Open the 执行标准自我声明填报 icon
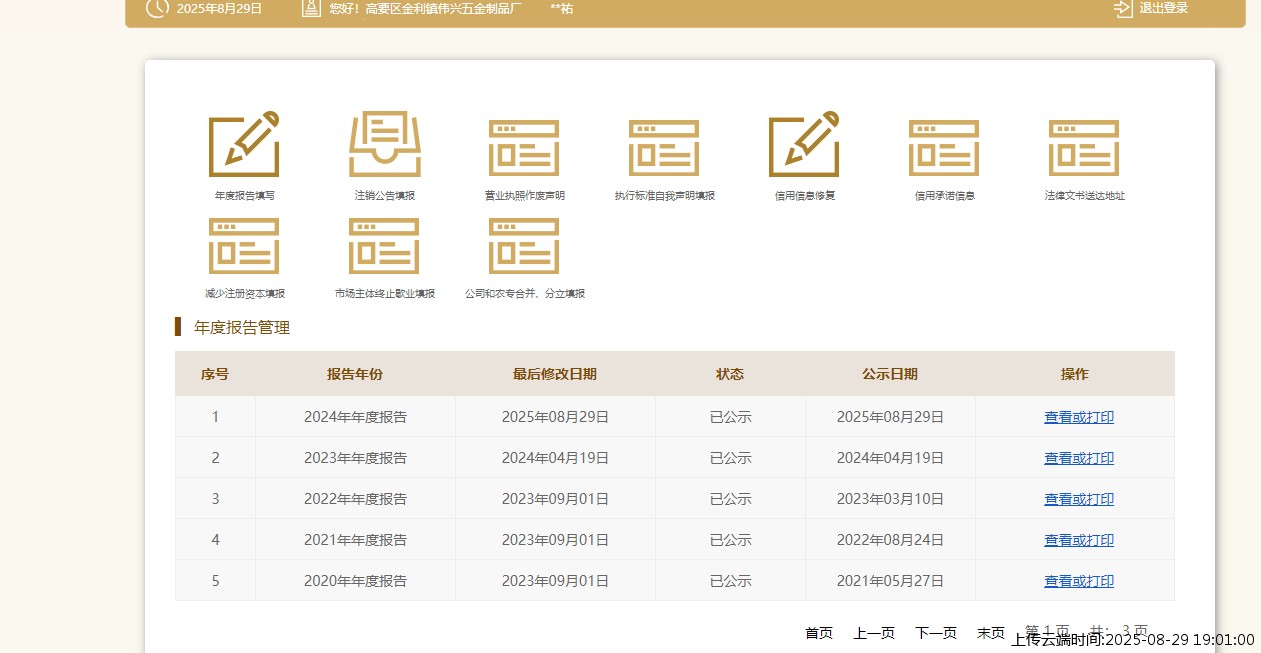Image resolution: width=1261 pixels, height=653 pixels. 664,148
